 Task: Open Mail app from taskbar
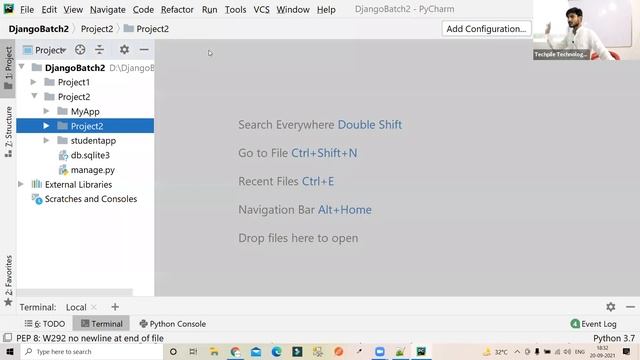click(x=256, y=351)
